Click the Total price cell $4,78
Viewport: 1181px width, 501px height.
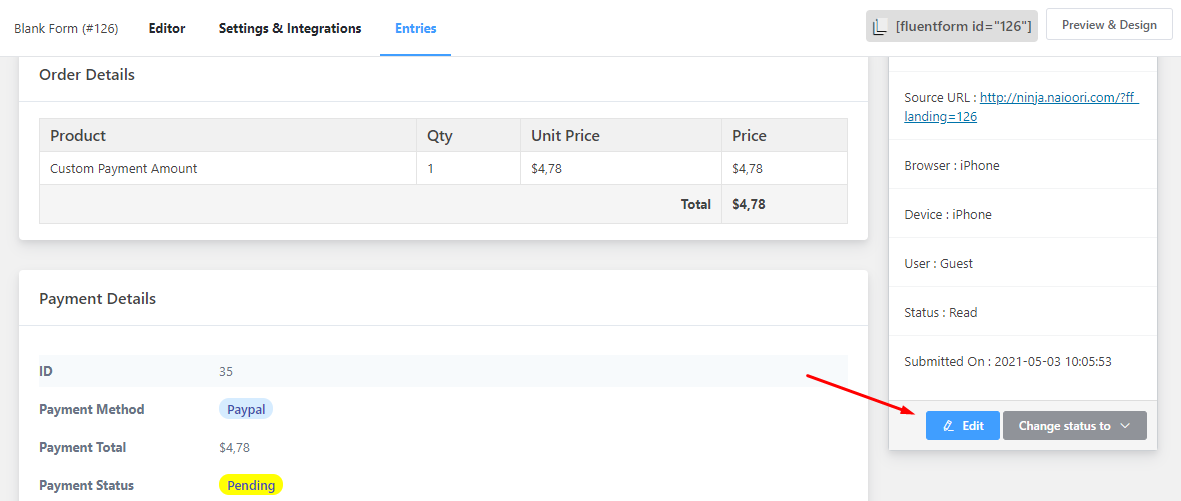tap(749, 204)
